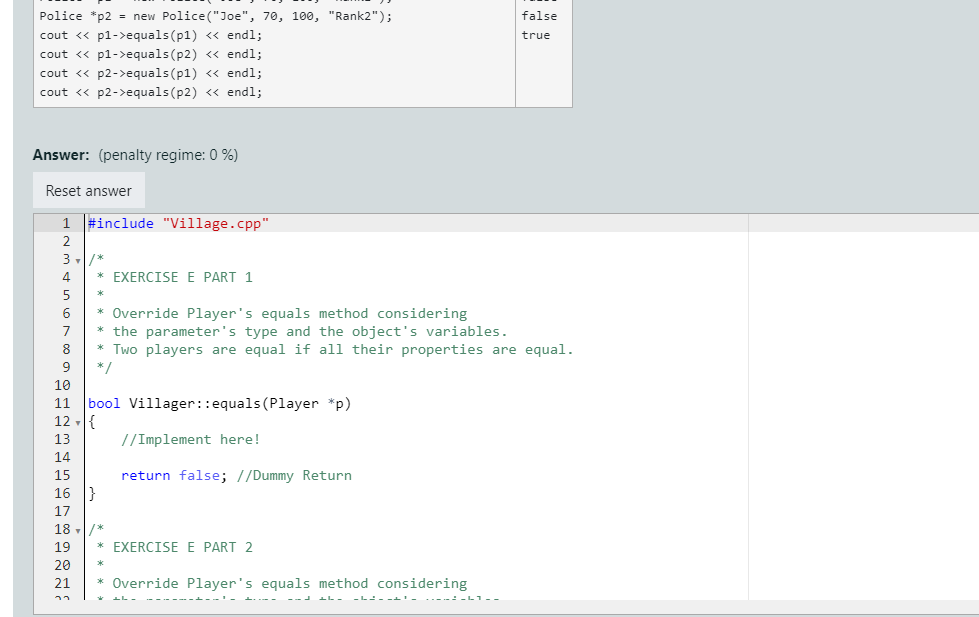Click line number 1 in the gutter
This screenshot has height=617, width=979.
click(66, 222)
